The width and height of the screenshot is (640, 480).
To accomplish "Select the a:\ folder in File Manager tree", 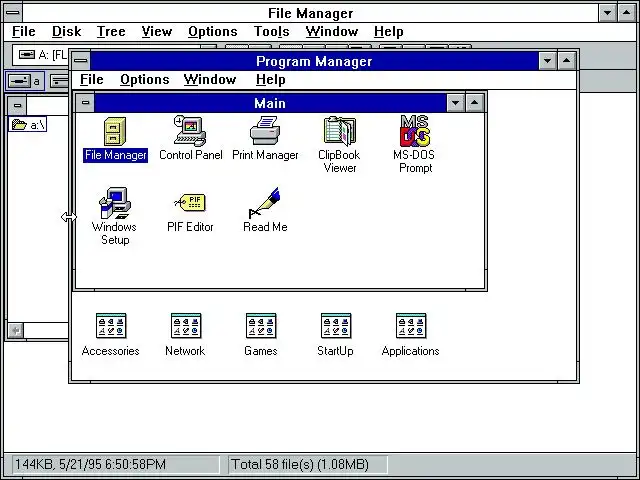I will (x=28, y=124).
